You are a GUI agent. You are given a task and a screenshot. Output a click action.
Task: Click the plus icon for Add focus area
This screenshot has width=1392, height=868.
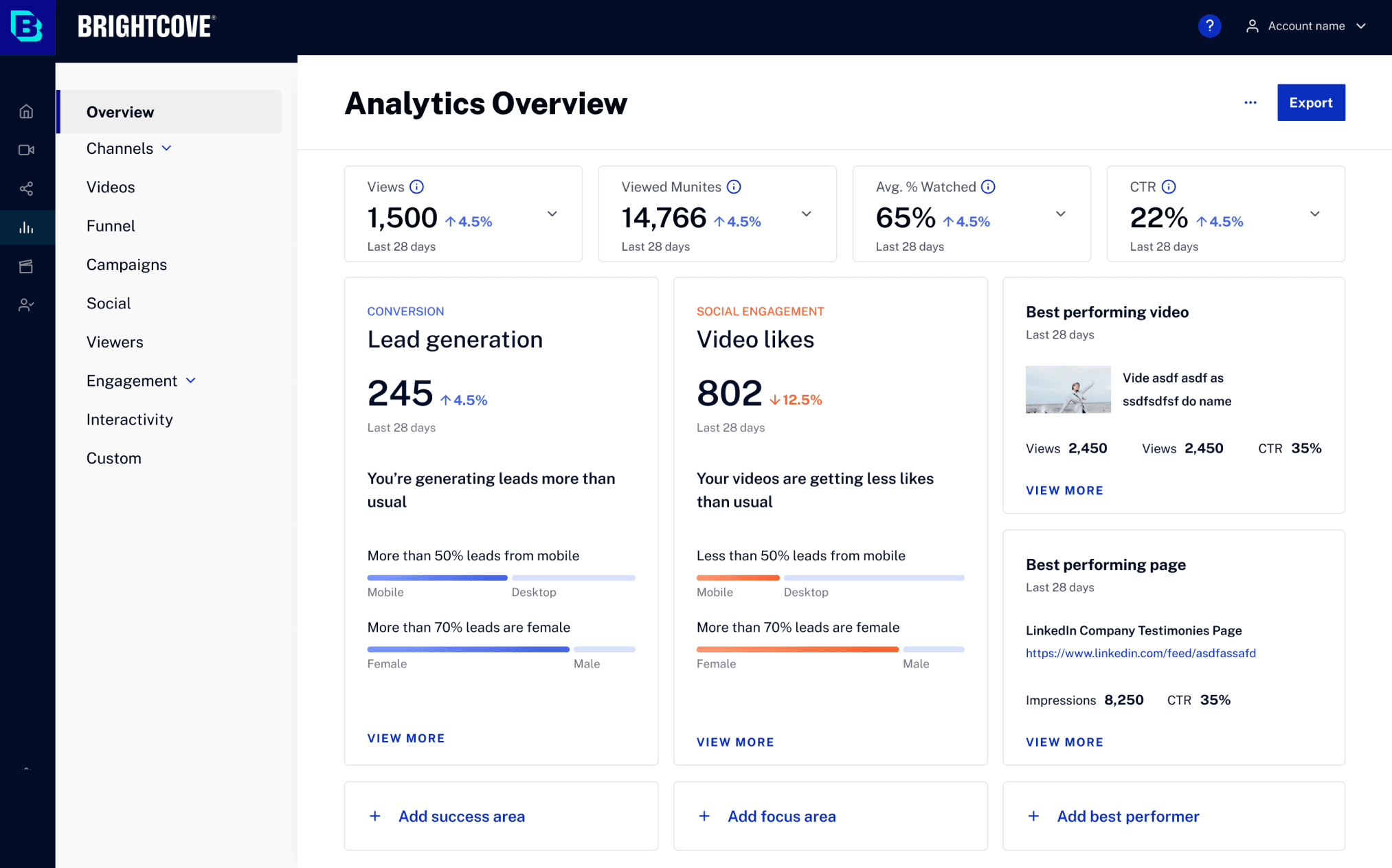(x=704, y=816)
